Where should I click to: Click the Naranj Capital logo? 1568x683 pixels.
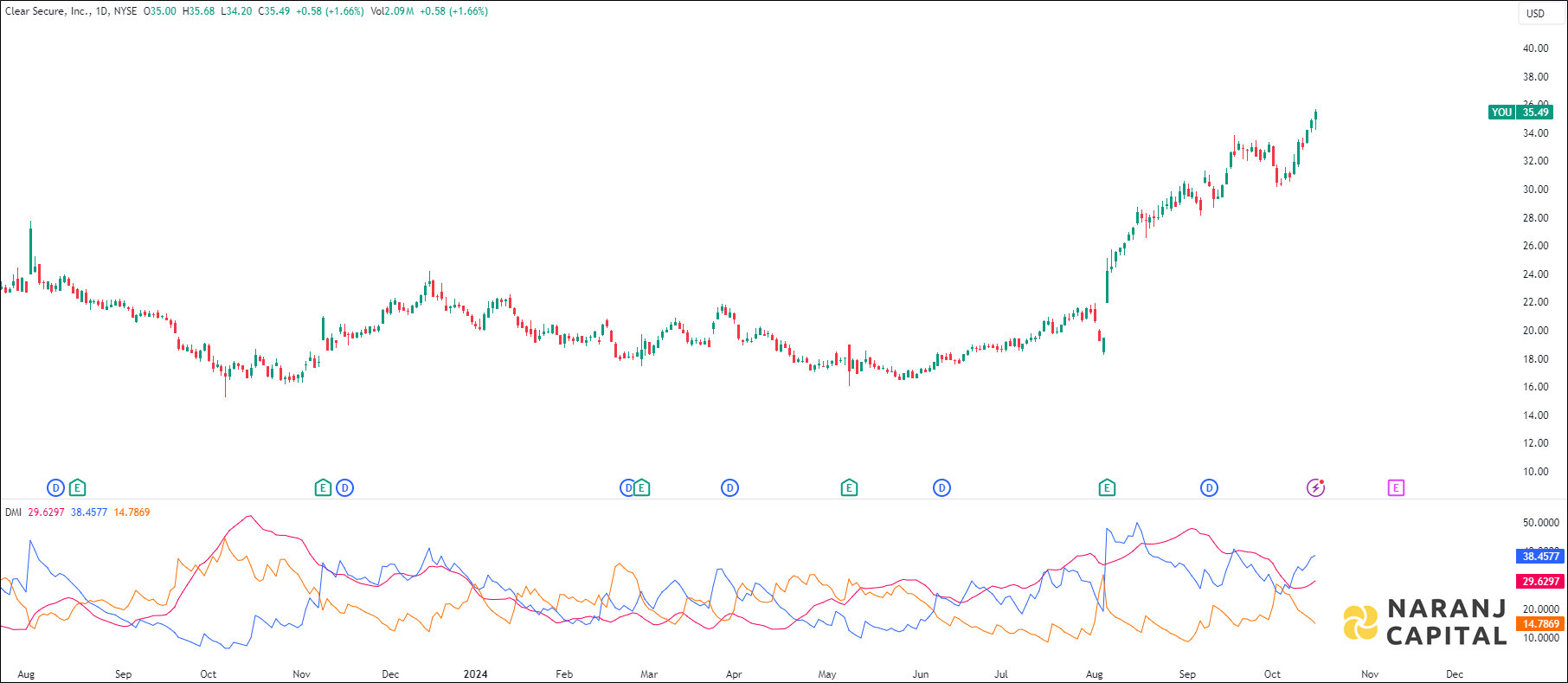coord(1425,622)
